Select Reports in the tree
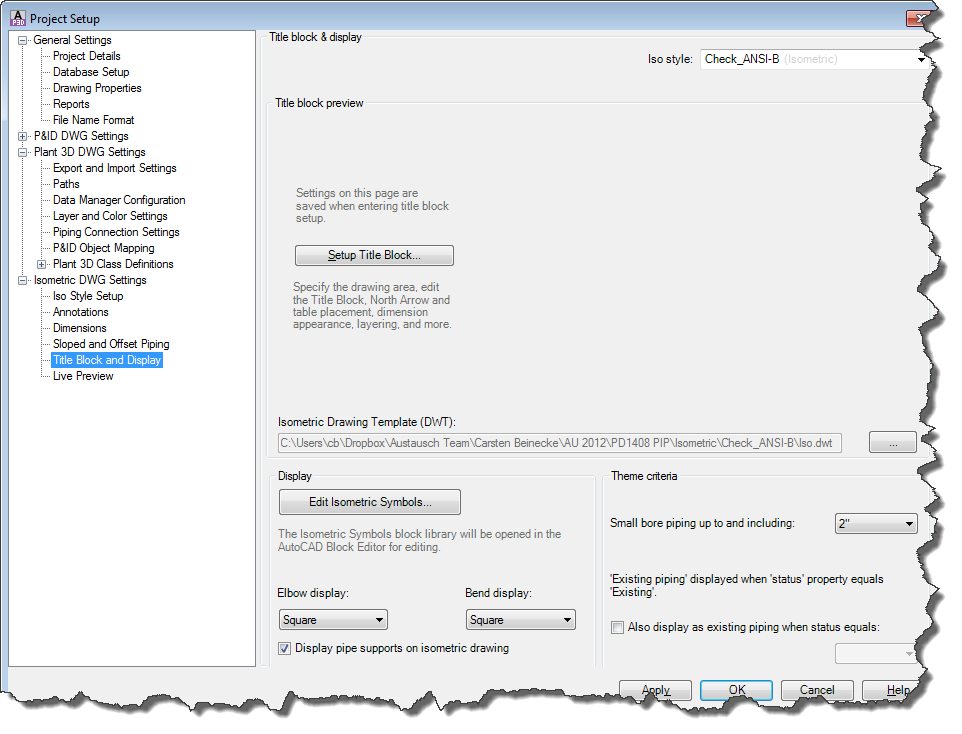This screenshot has width=962, height=734. tap(71, 104)
